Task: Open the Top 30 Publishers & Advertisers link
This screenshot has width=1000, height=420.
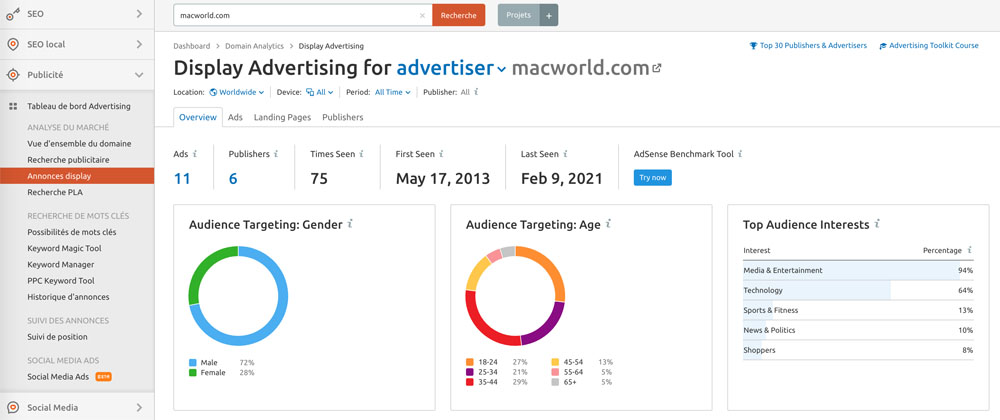Action: pos(808,46)
